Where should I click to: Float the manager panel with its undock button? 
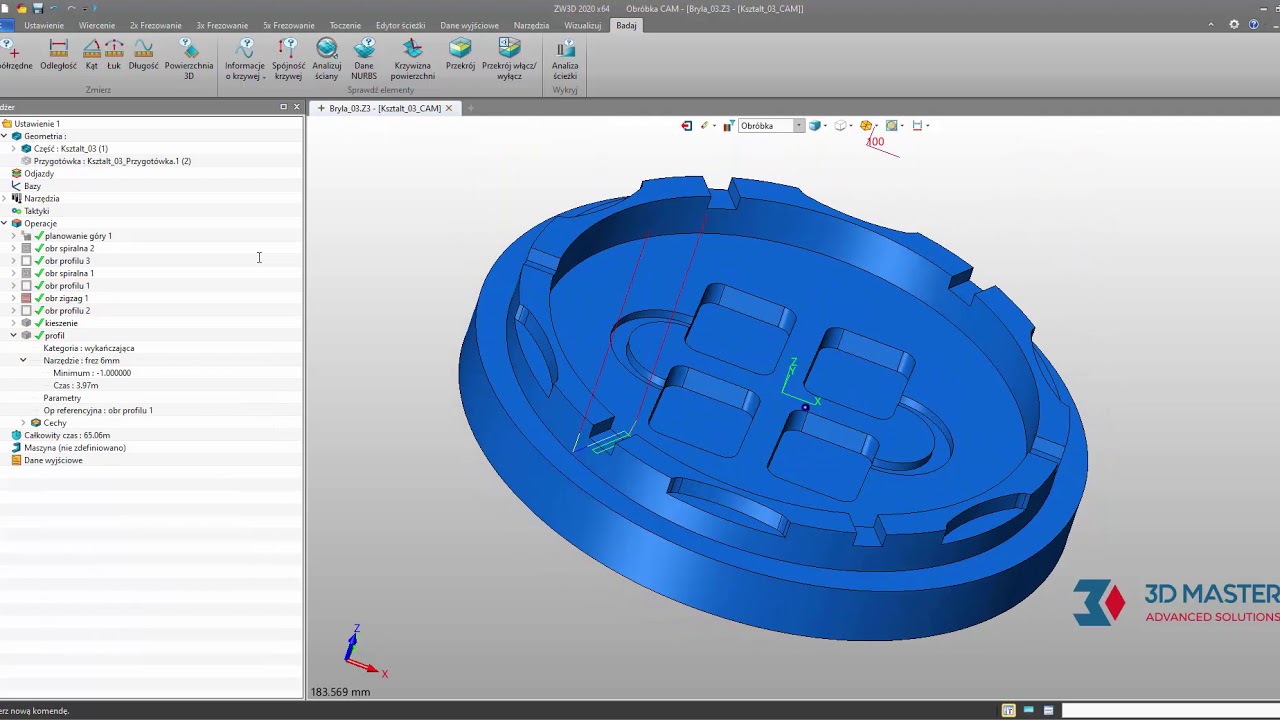(x=283, y=107)
